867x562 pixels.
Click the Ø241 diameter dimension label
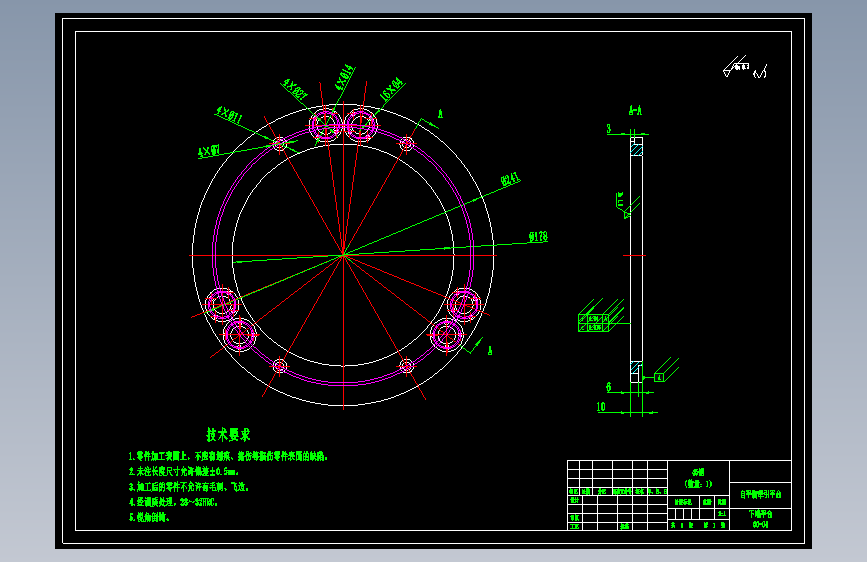pyautogui.click(x=510, y=179)
